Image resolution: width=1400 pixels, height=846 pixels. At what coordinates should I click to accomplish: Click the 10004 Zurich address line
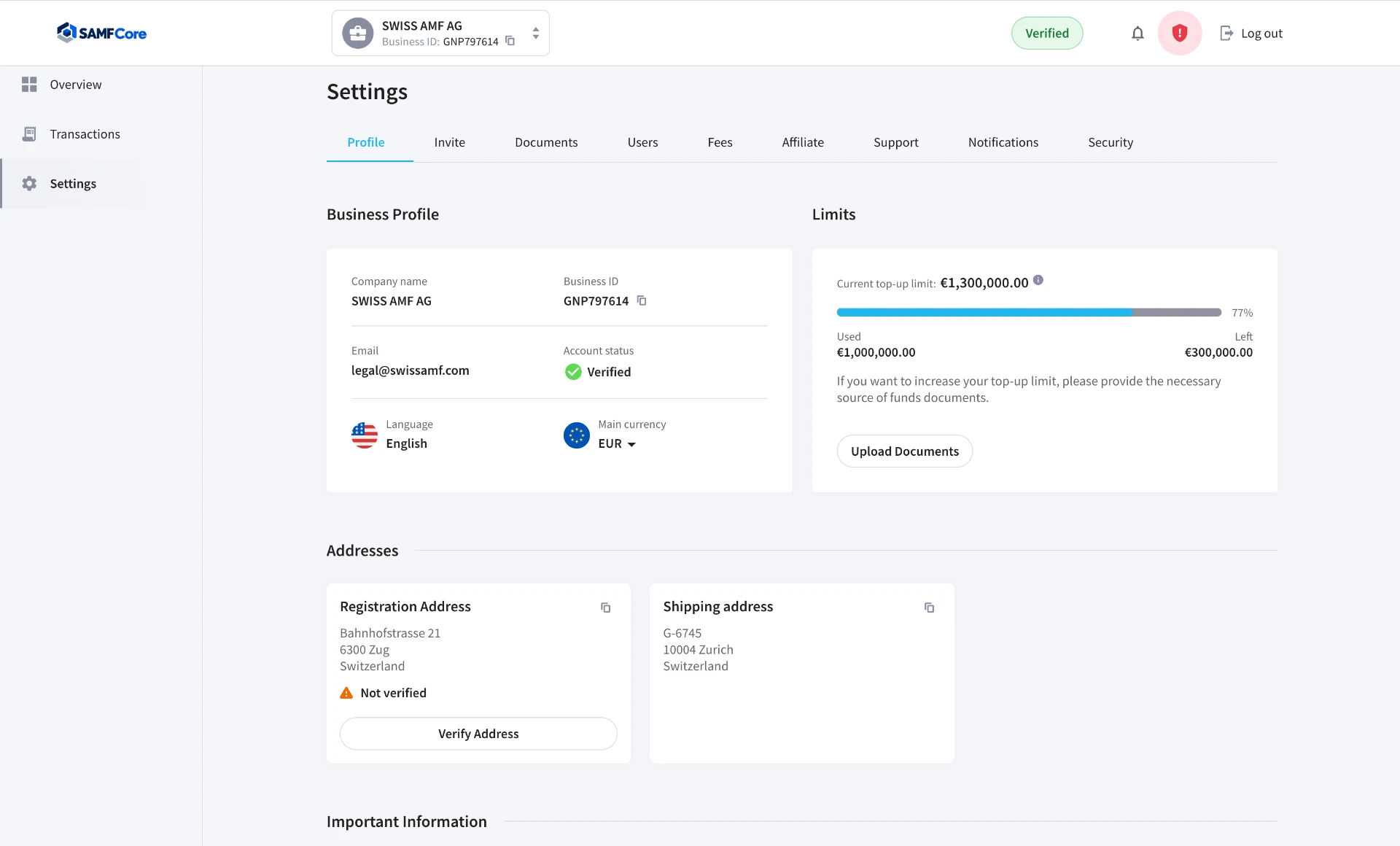tap(698, 650)
